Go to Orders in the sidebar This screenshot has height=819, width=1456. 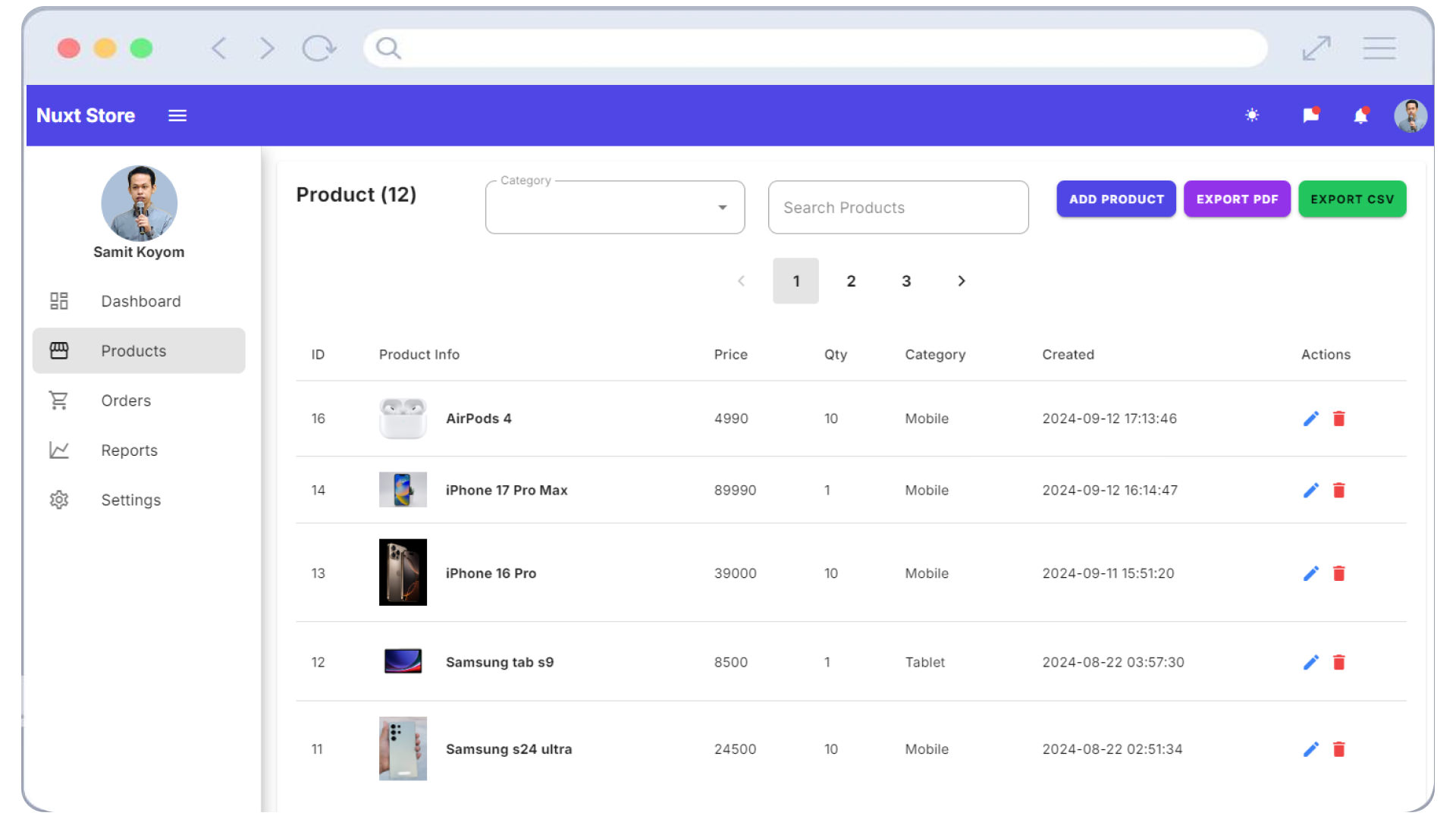click(x=139, y=400)
